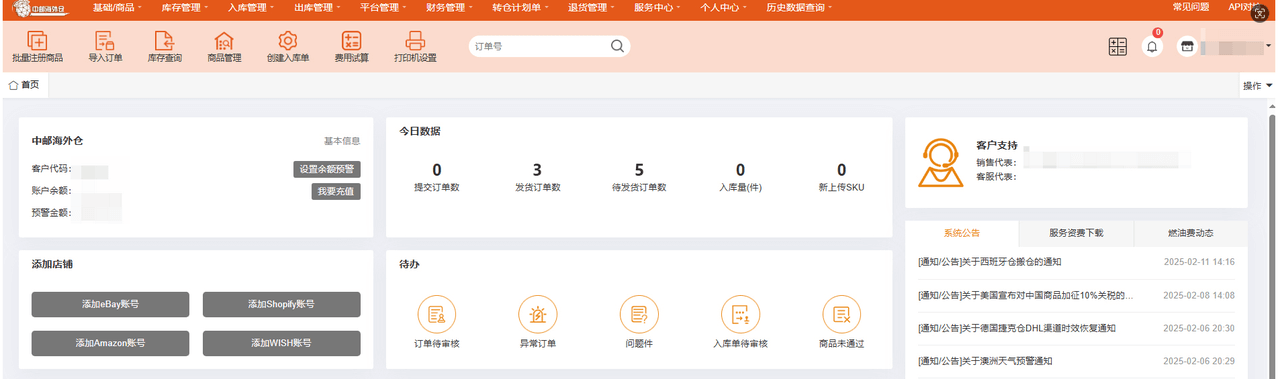Image resolution: width=1280 pixels, height=379 pixels.
Task: Select the 首页 home tab
Action: point(24,85)
